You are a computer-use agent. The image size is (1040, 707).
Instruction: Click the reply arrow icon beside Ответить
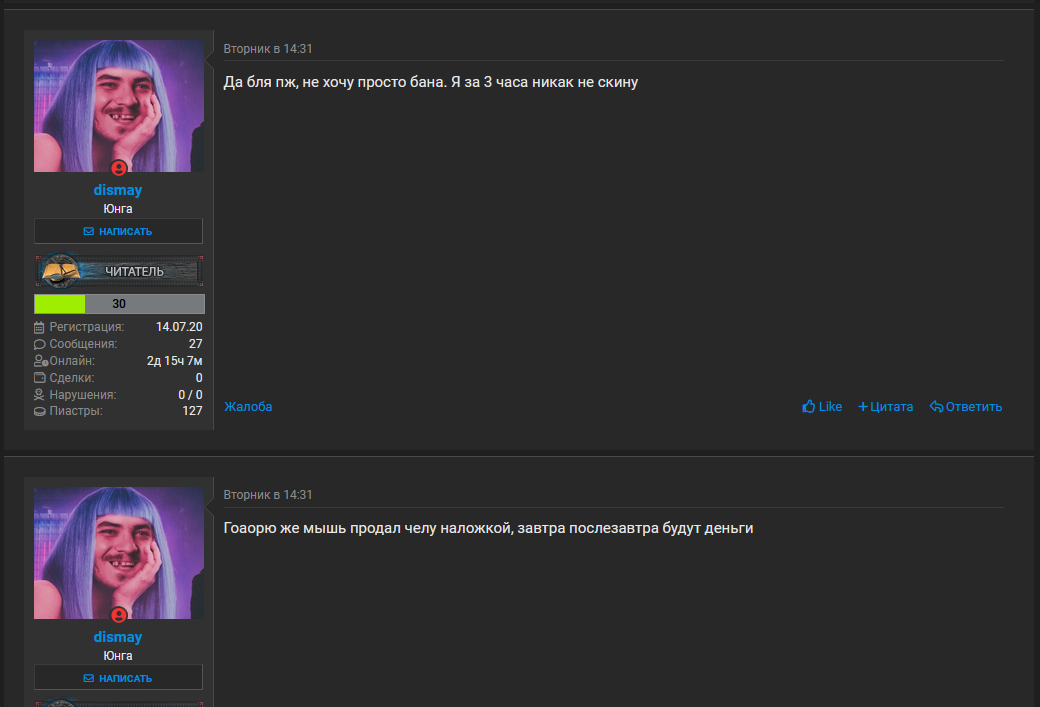point(937,407)
